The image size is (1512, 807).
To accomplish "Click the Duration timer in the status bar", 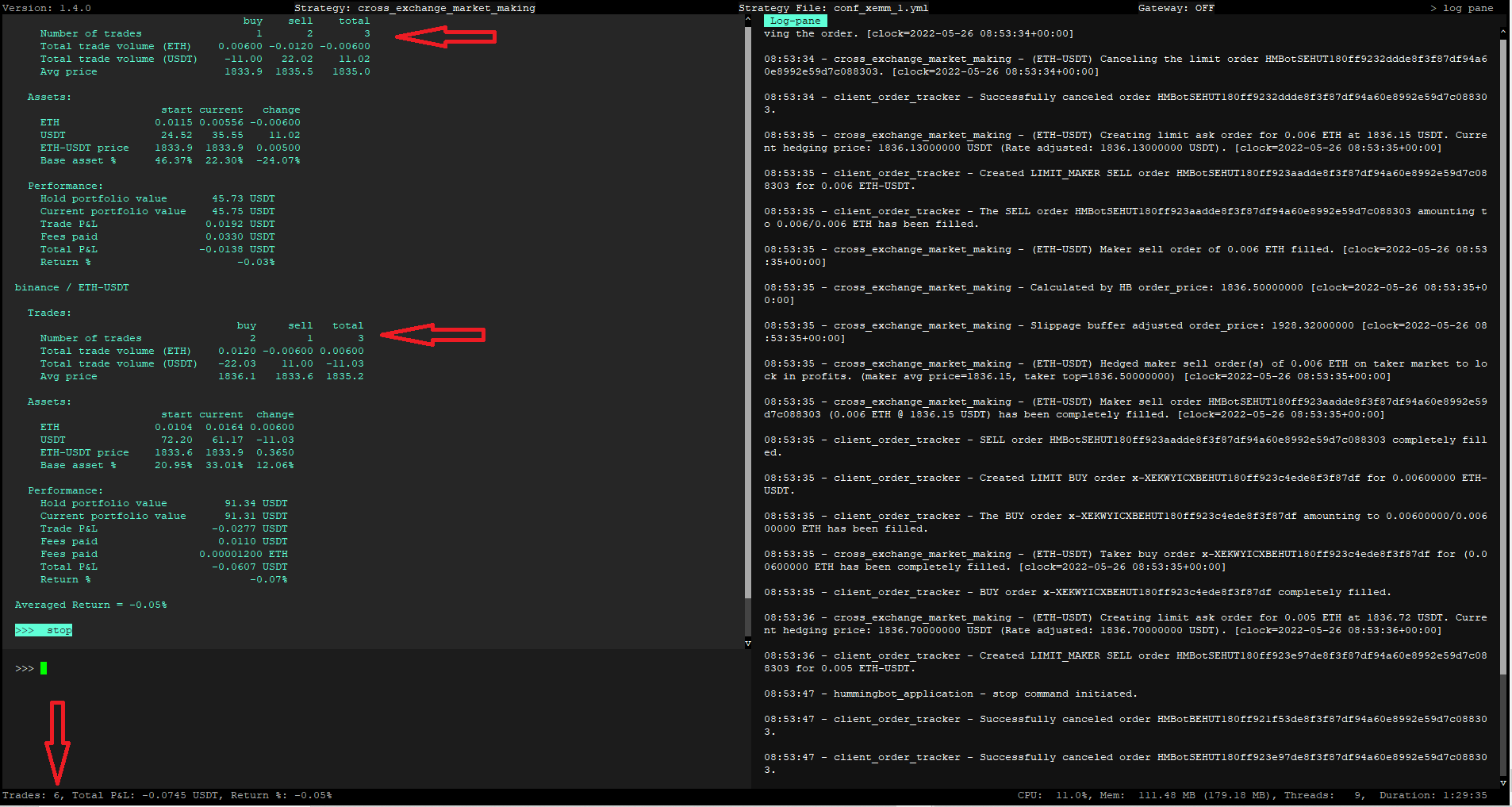I will pyautogui.click(x=1437, y=795).
